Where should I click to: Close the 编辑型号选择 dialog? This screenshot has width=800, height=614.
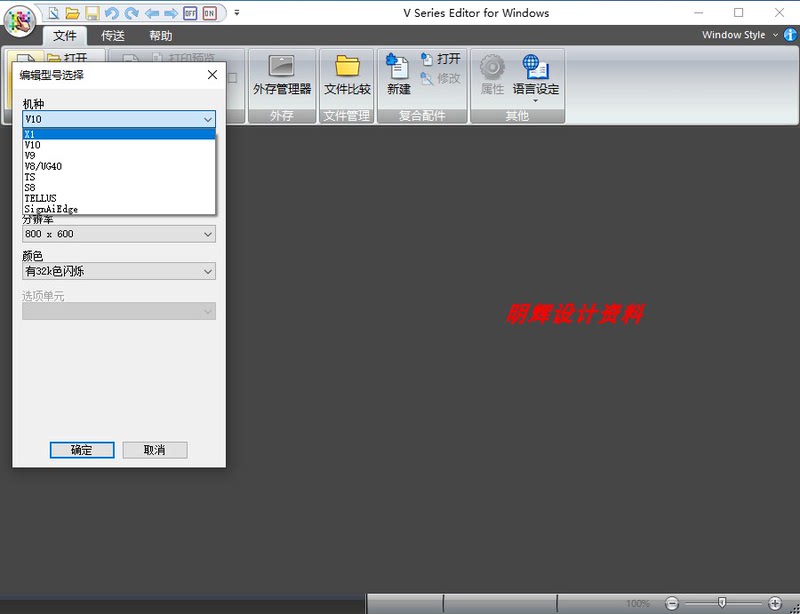212,75
